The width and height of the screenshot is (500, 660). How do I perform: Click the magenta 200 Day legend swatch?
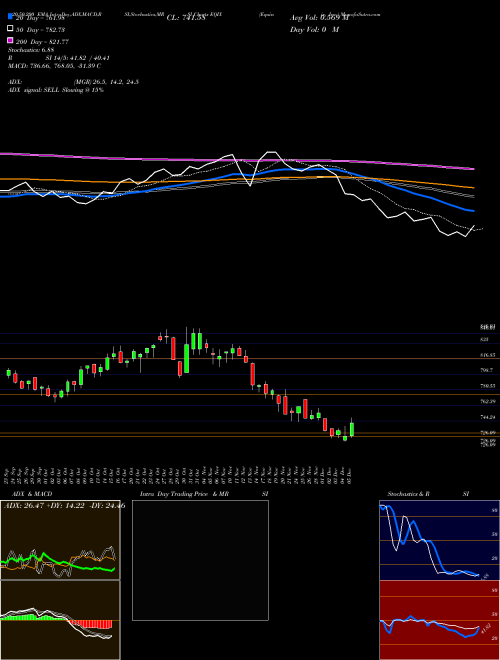(x=11, y=40)
